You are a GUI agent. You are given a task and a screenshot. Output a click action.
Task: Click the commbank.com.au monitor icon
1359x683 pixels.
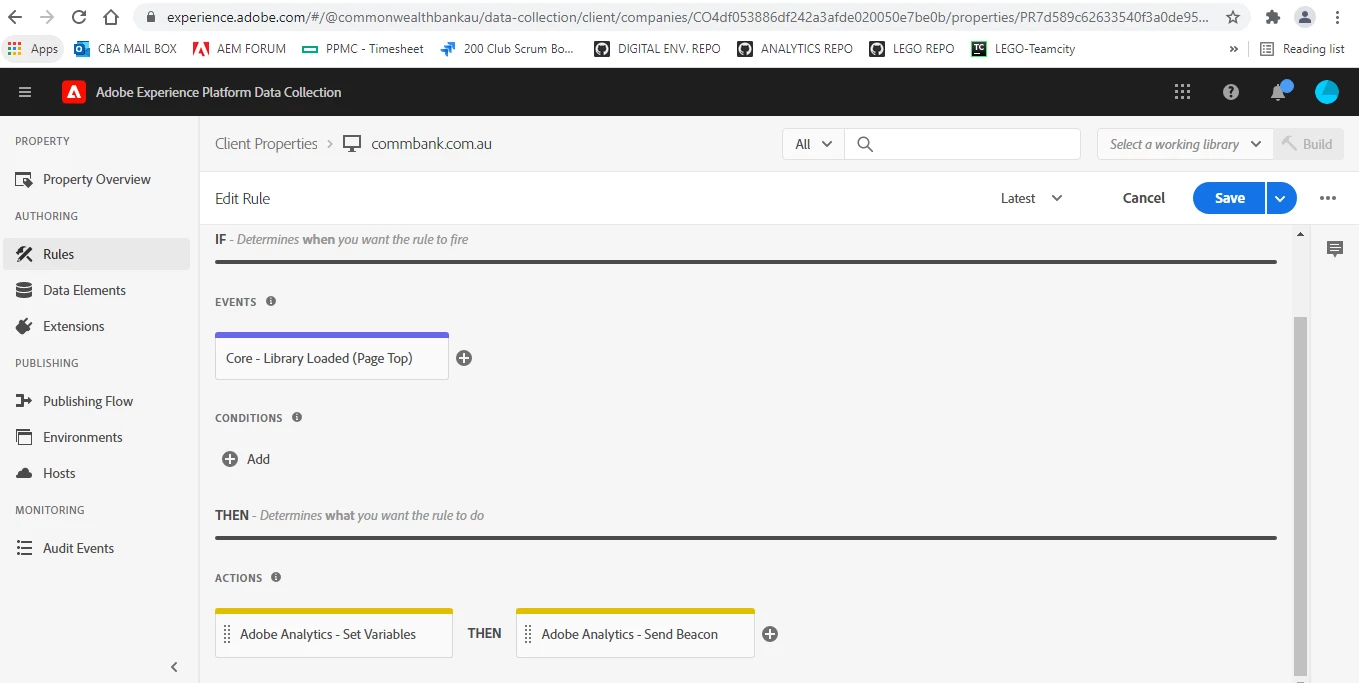coord(352,144)
